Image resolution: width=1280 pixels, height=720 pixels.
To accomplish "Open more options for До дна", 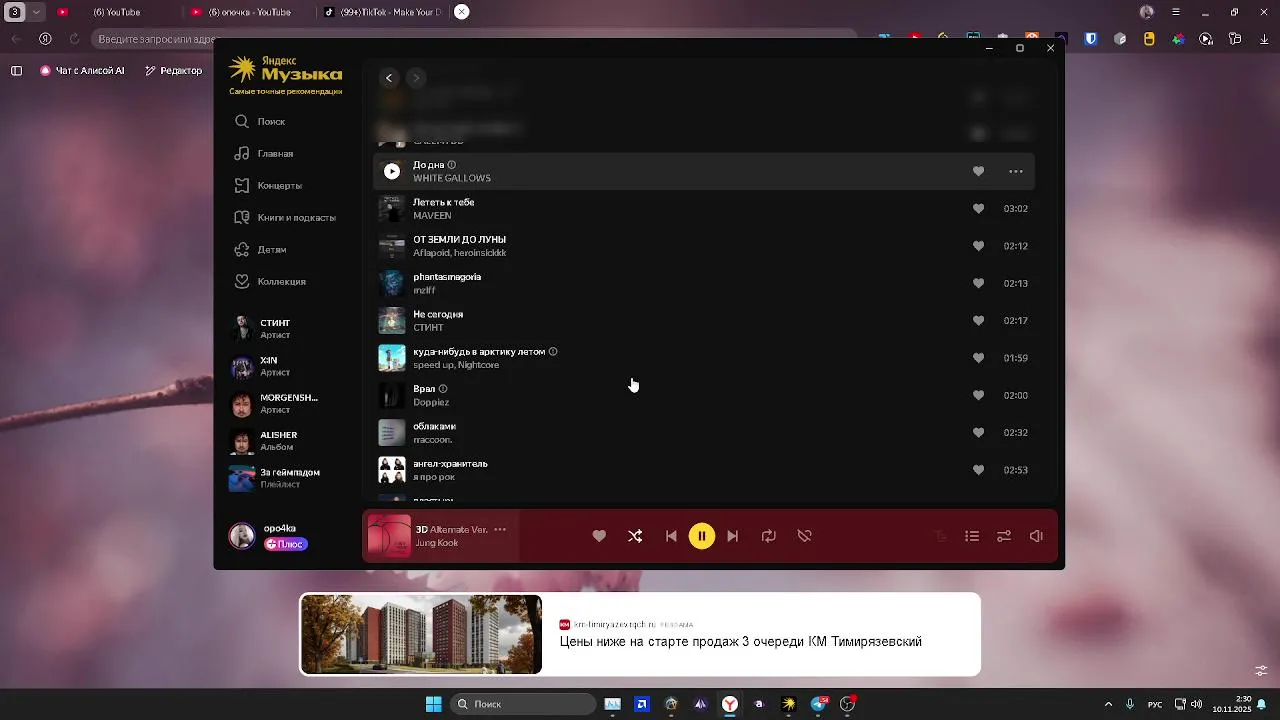I will point(1016,171).
